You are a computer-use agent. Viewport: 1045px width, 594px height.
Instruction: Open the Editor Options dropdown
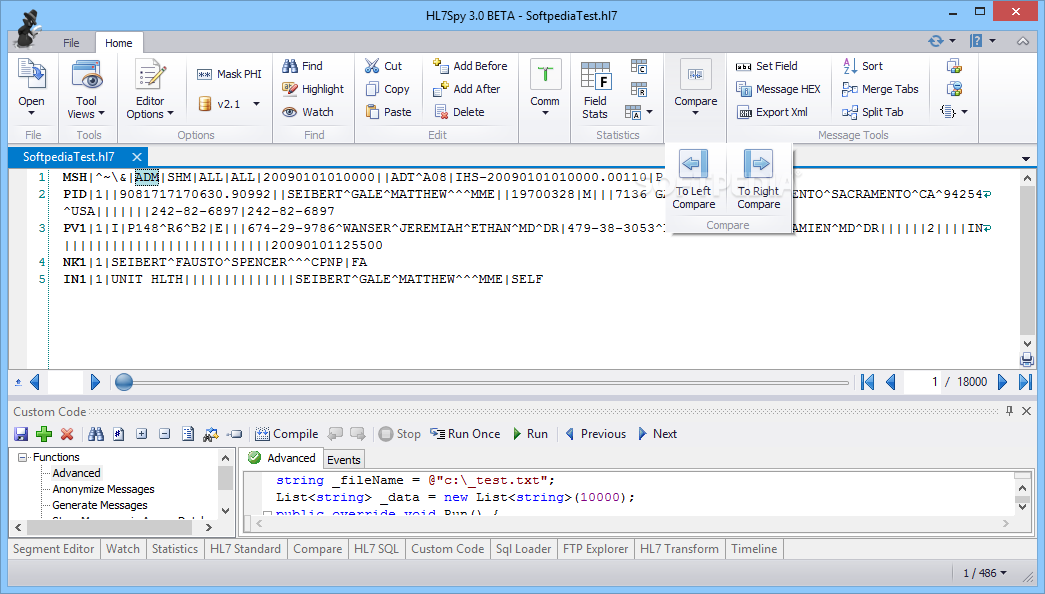coord(170,113)
